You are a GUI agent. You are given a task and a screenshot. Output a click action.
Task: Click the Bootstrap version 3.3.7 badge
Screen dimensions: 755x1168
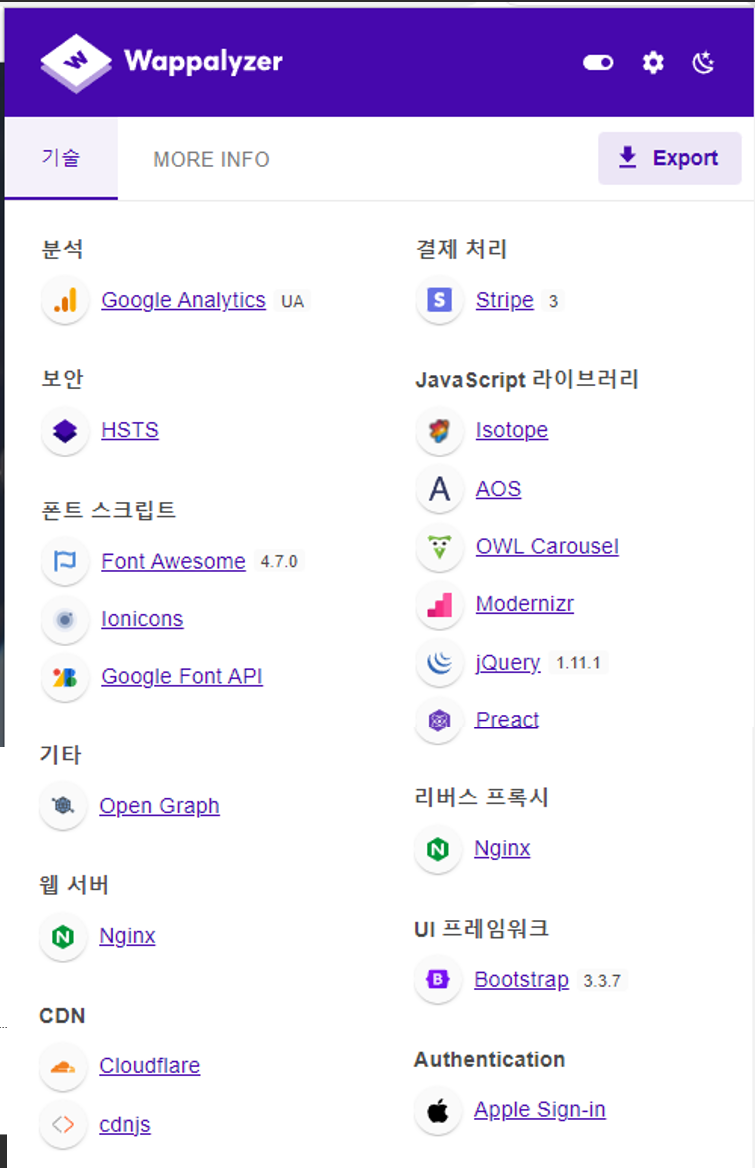602,980
